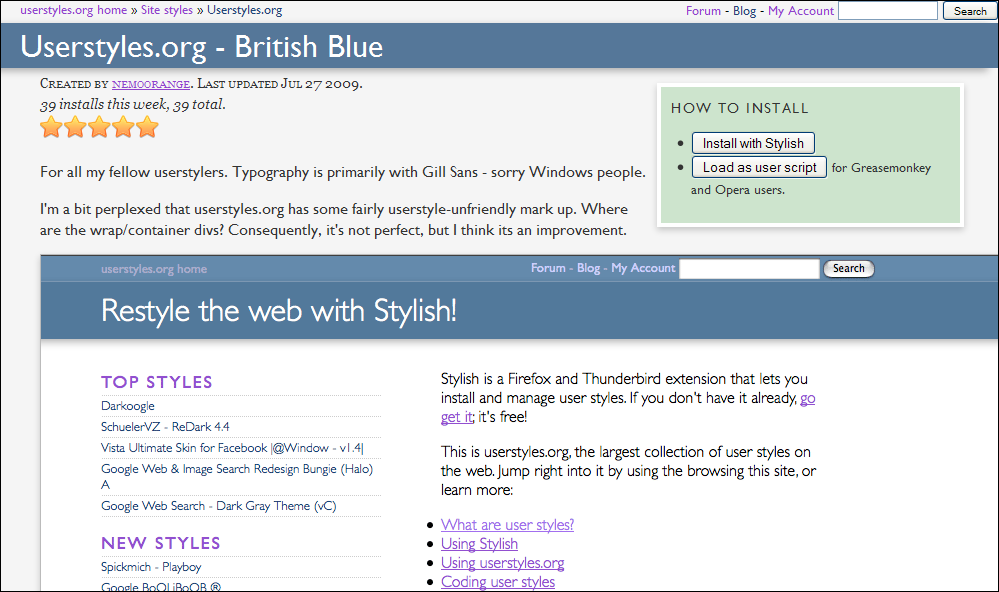Click the rounded Search button in the preview
The width and height of the screenshot is (999, 592).
coord(849,269)
